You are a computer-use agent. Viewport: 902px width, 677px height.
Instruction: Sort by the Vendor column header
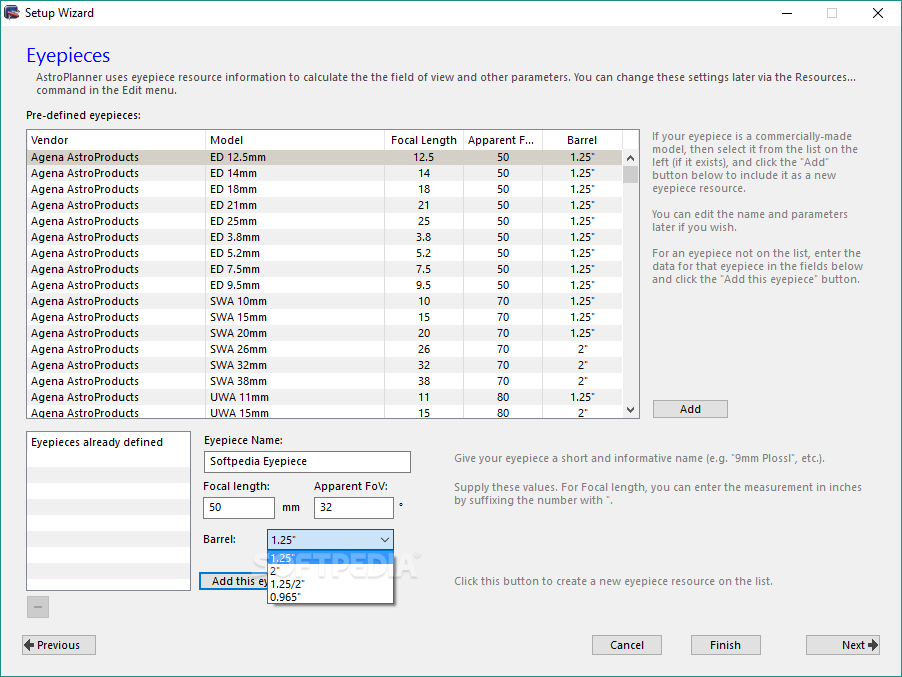[x=116, y=140]
